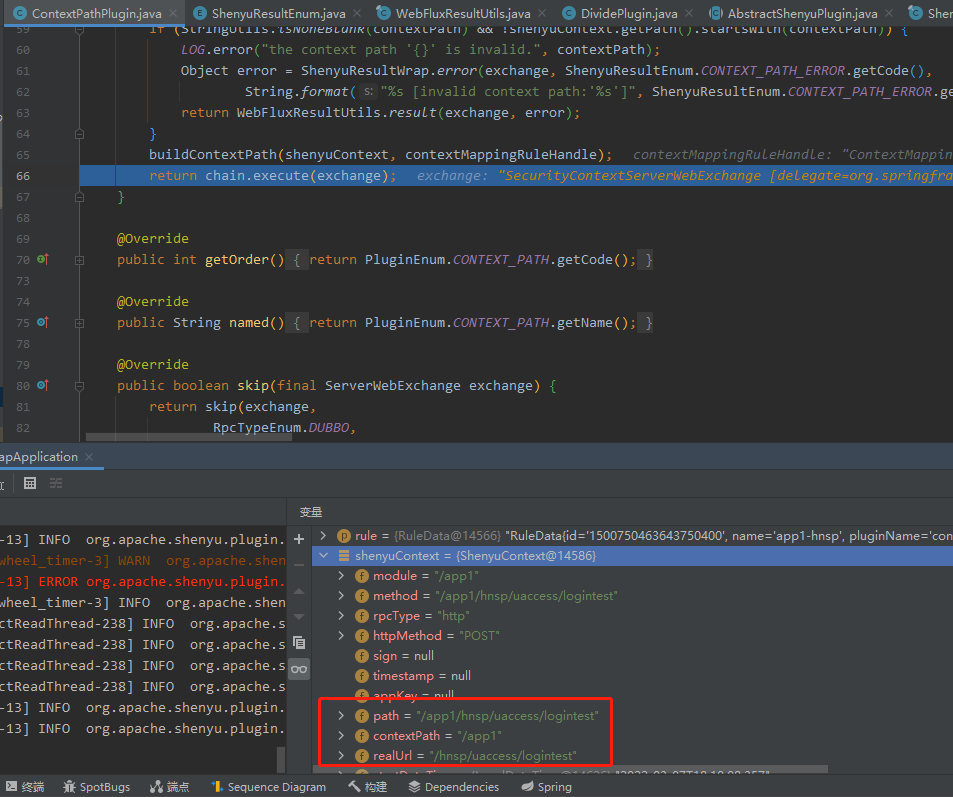Expand the module field node
The image size is (953, 797).
click(x=341, y=576)
